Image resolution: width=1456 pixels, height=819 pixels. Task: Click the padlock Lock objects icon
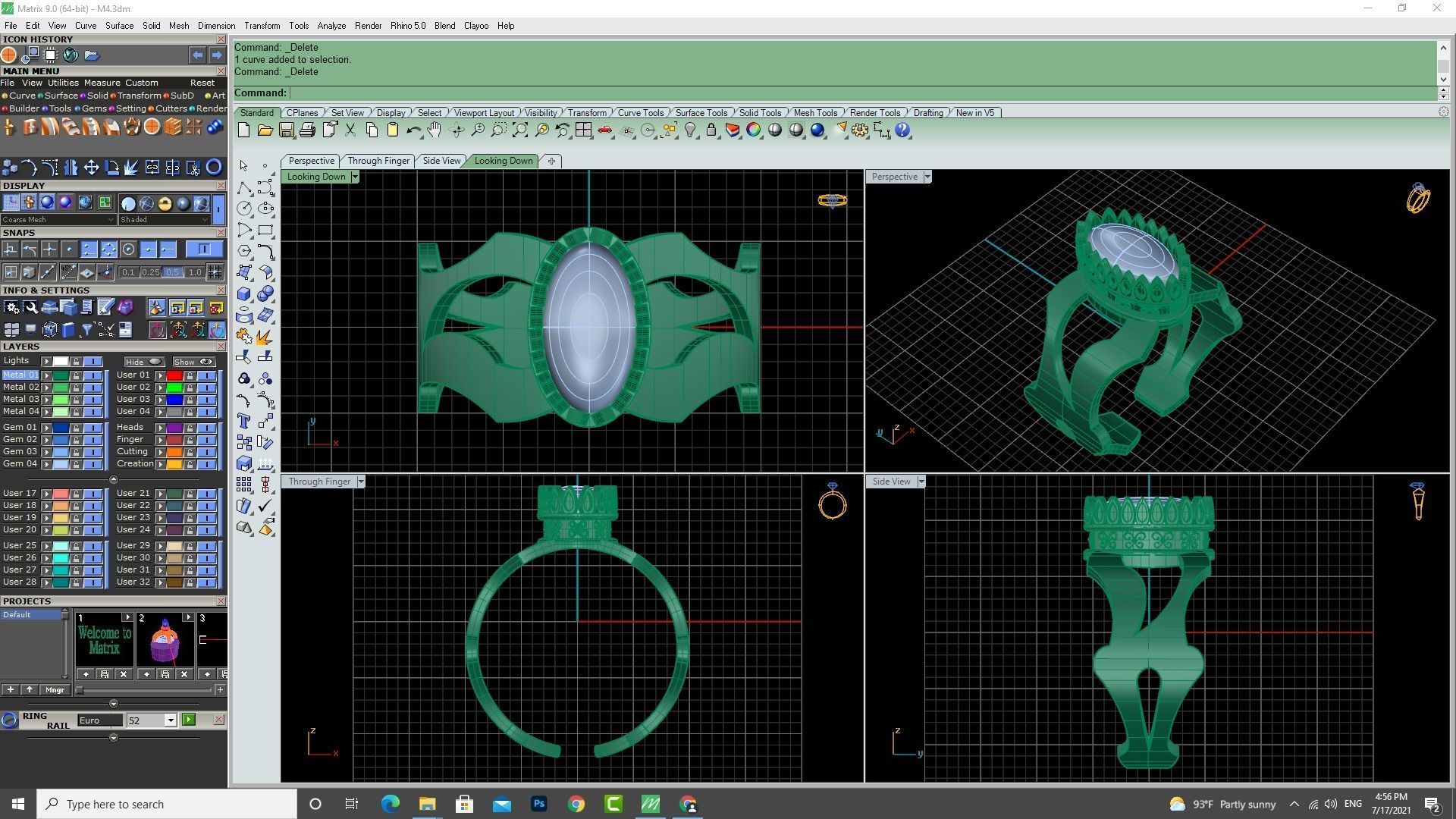point(711,130)
